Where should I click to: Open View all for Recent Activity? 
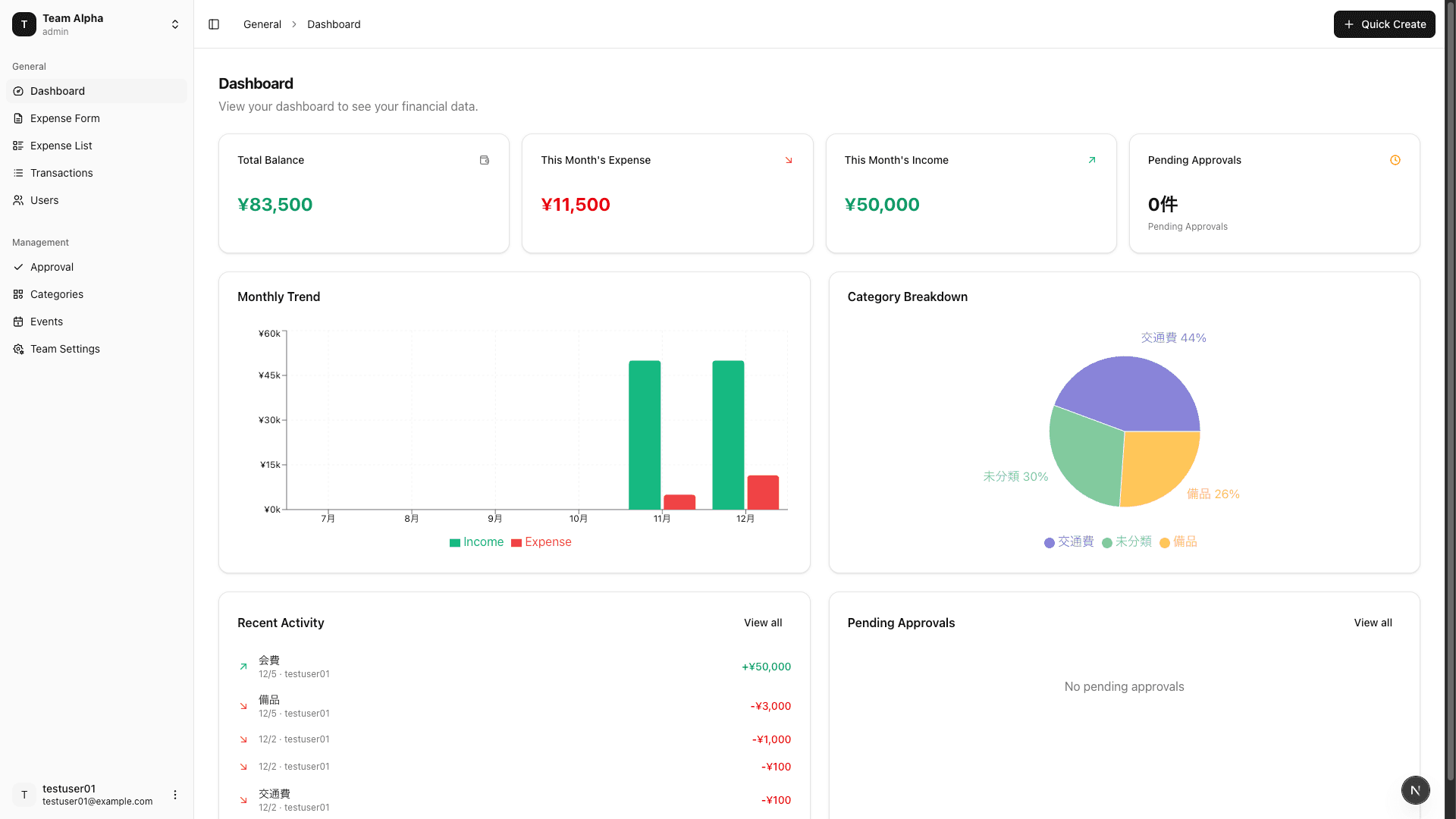pos(763,623)
